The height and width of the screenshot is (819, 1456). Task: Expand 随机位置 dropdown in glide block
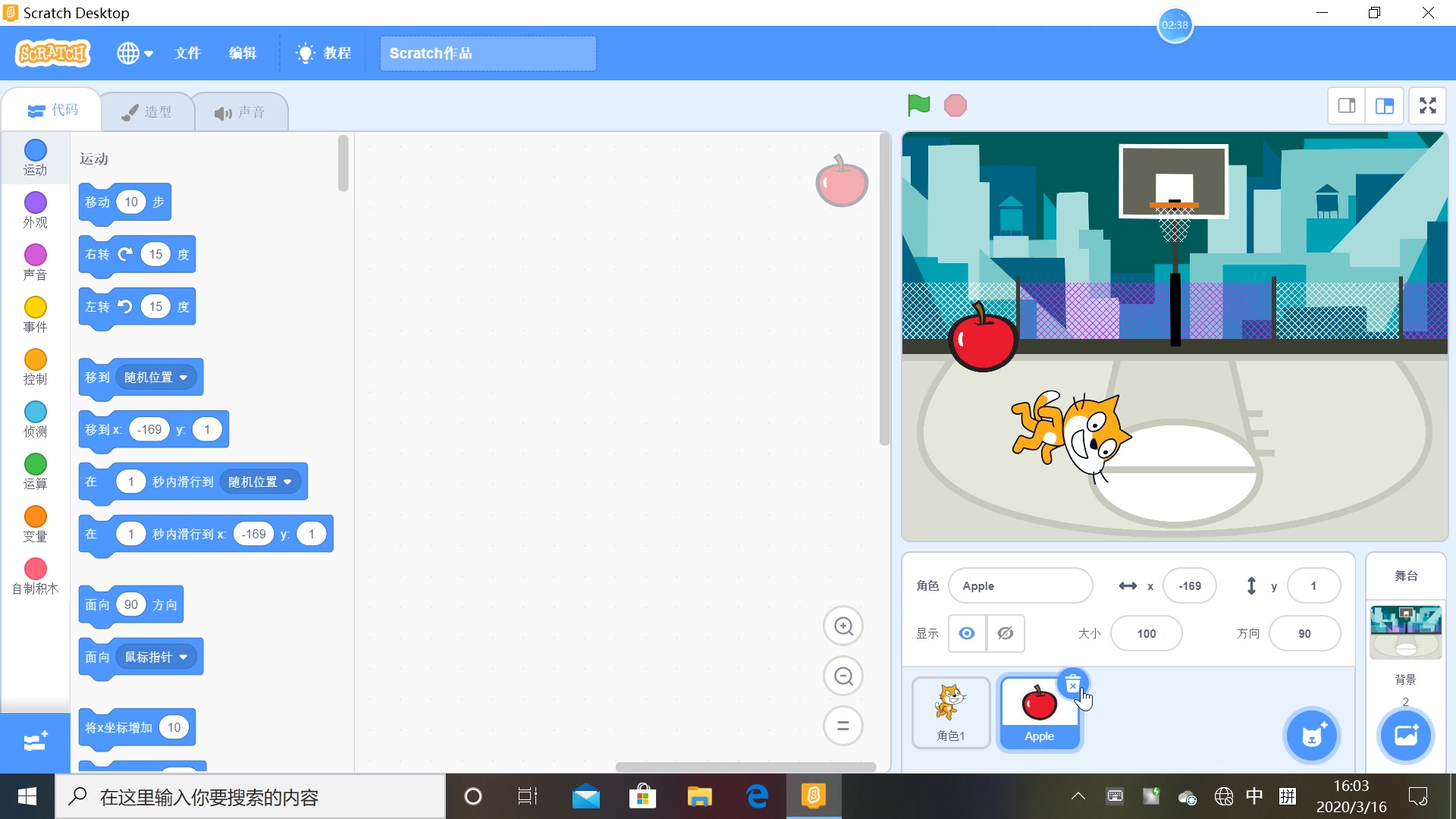[261, 482]
